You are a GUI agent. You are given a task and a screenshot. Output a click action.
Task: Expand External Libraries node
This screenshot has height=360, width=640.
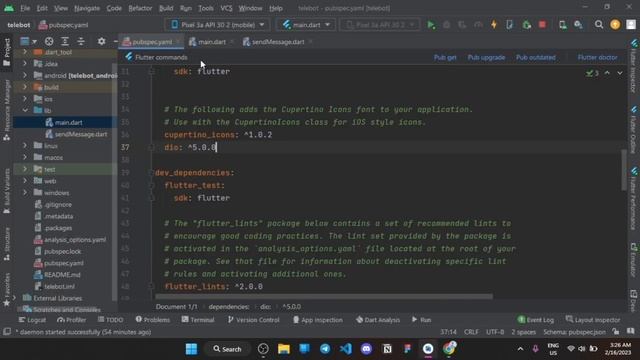(x=14, y=298)
